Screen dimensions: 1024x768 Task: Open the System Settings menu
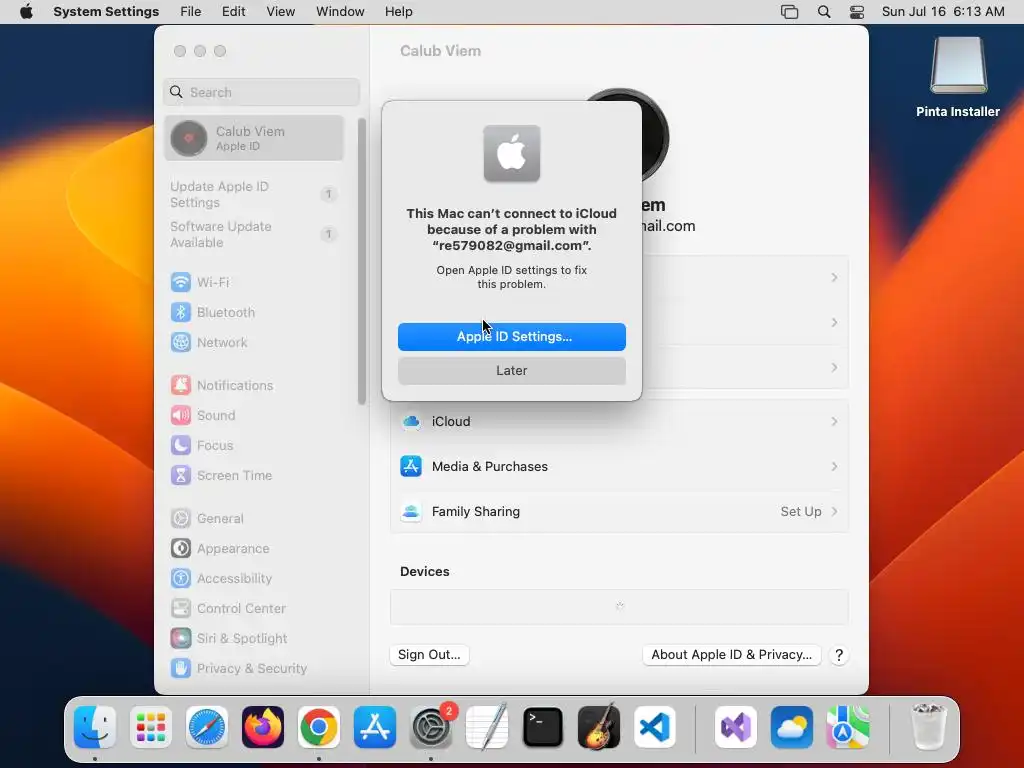tap(106, 12)
